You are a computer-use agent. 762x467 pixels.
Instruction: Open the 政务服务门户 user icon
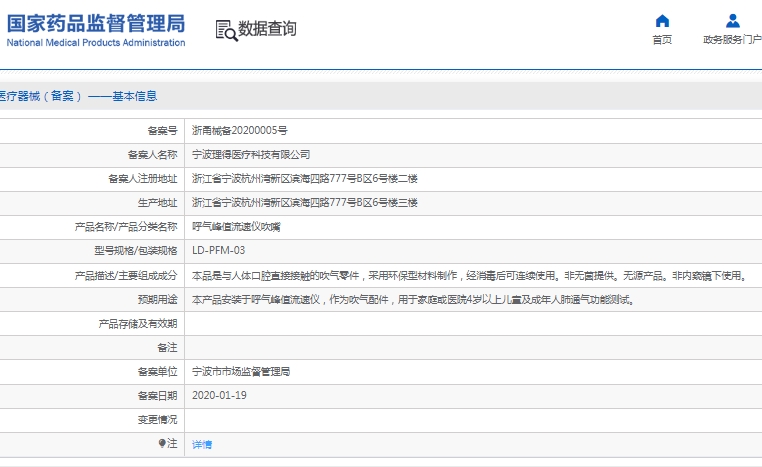pos(732,21)
